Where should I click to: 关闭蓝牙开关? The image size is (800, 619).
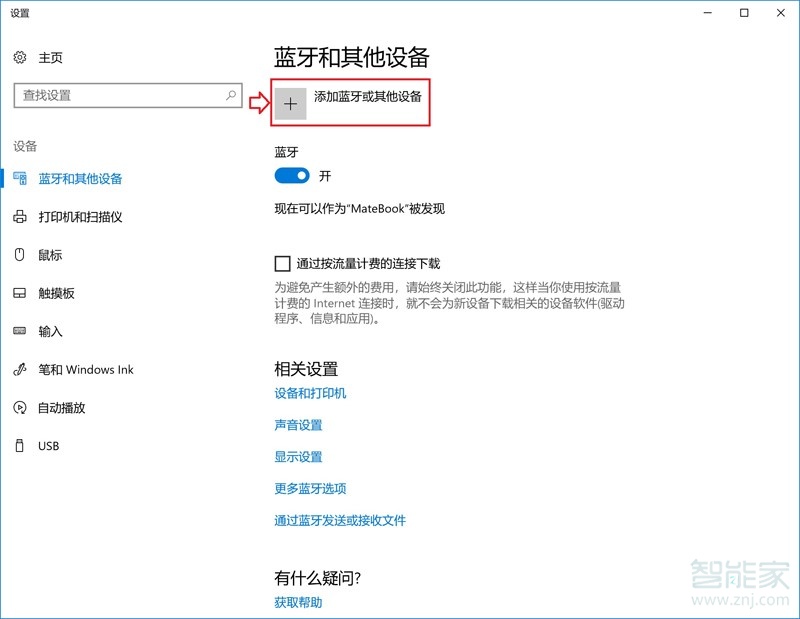coord(291,176)
